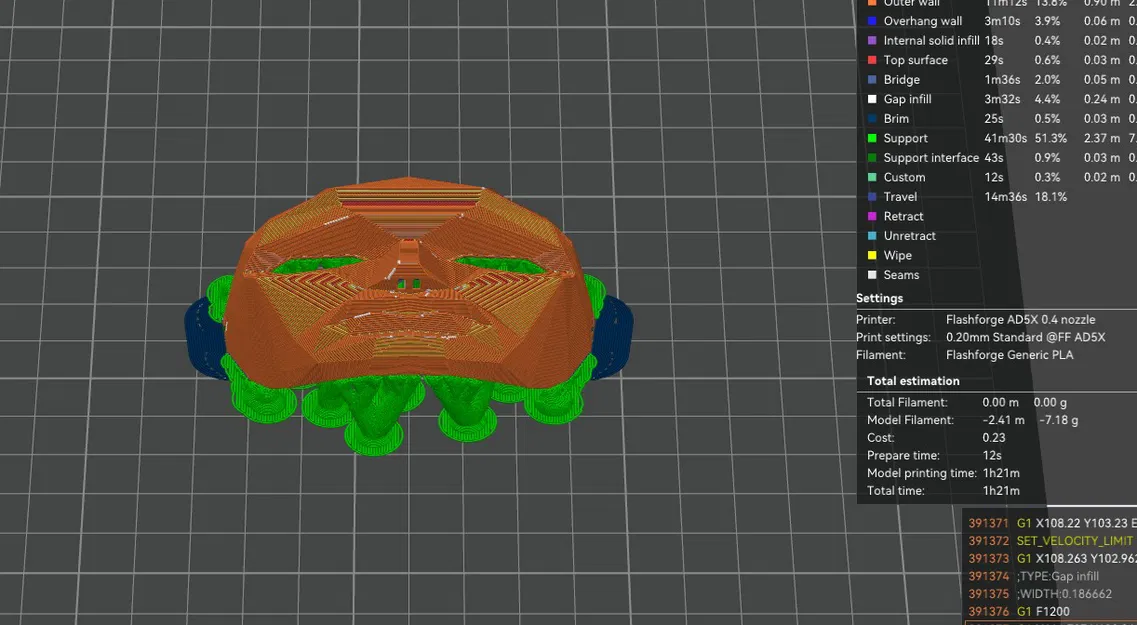Select print settings 0.20mm Standard @FF AD5X

click(1025, 337)
